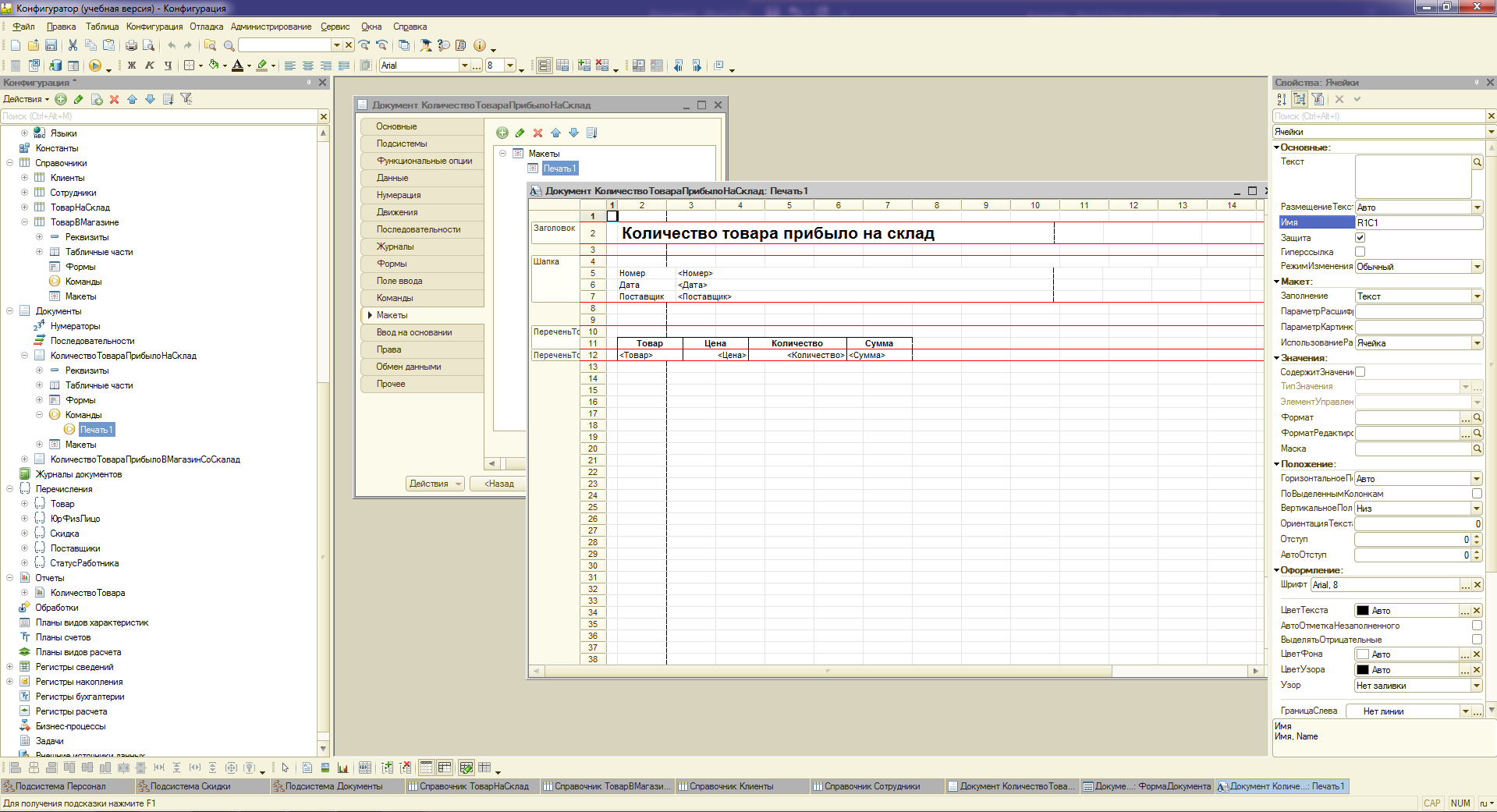Click the Действия button in document window
Image resolution: width=1497 pixels, height=812 pixels.
pyautogui.click(x=435, y=484)
